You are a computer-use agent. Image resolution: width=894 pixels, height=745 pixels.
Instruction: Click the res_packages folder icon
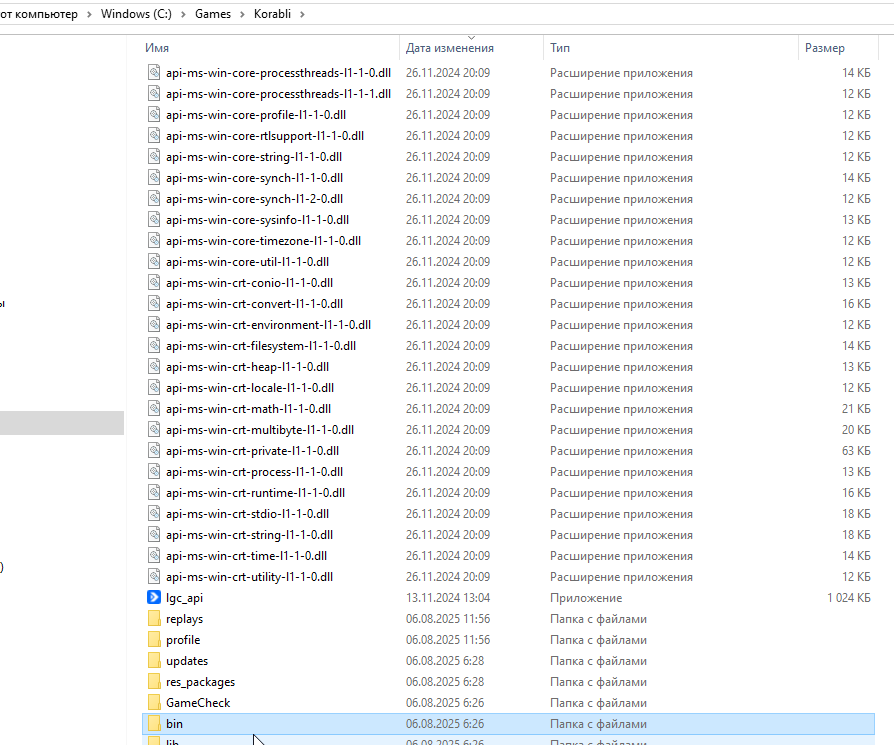153,682
